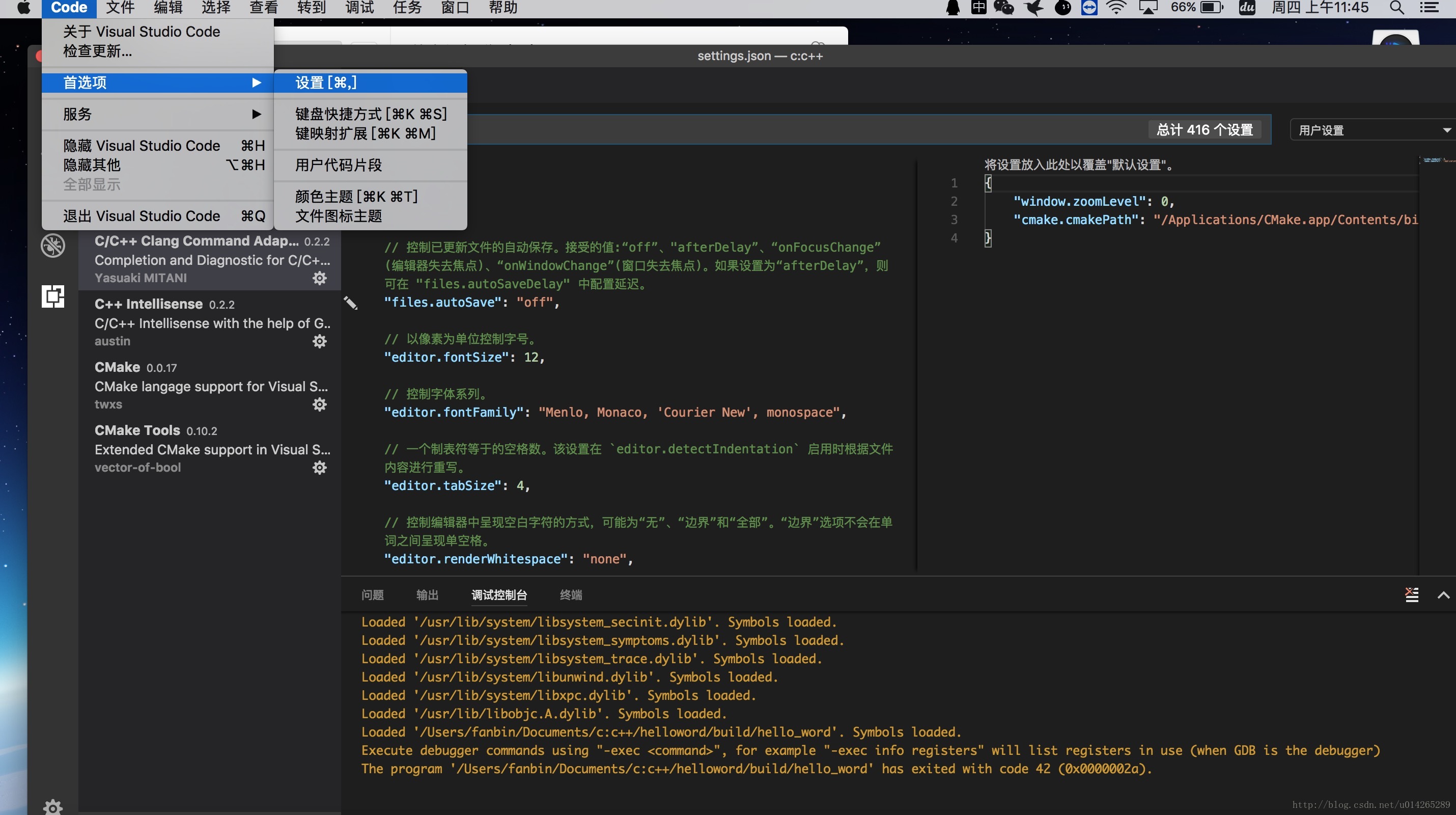The width and height of the screenshot is (1456, 815).
Task: Click the "editor.tabSize": 4 default setting
Action: pos(457,486)
